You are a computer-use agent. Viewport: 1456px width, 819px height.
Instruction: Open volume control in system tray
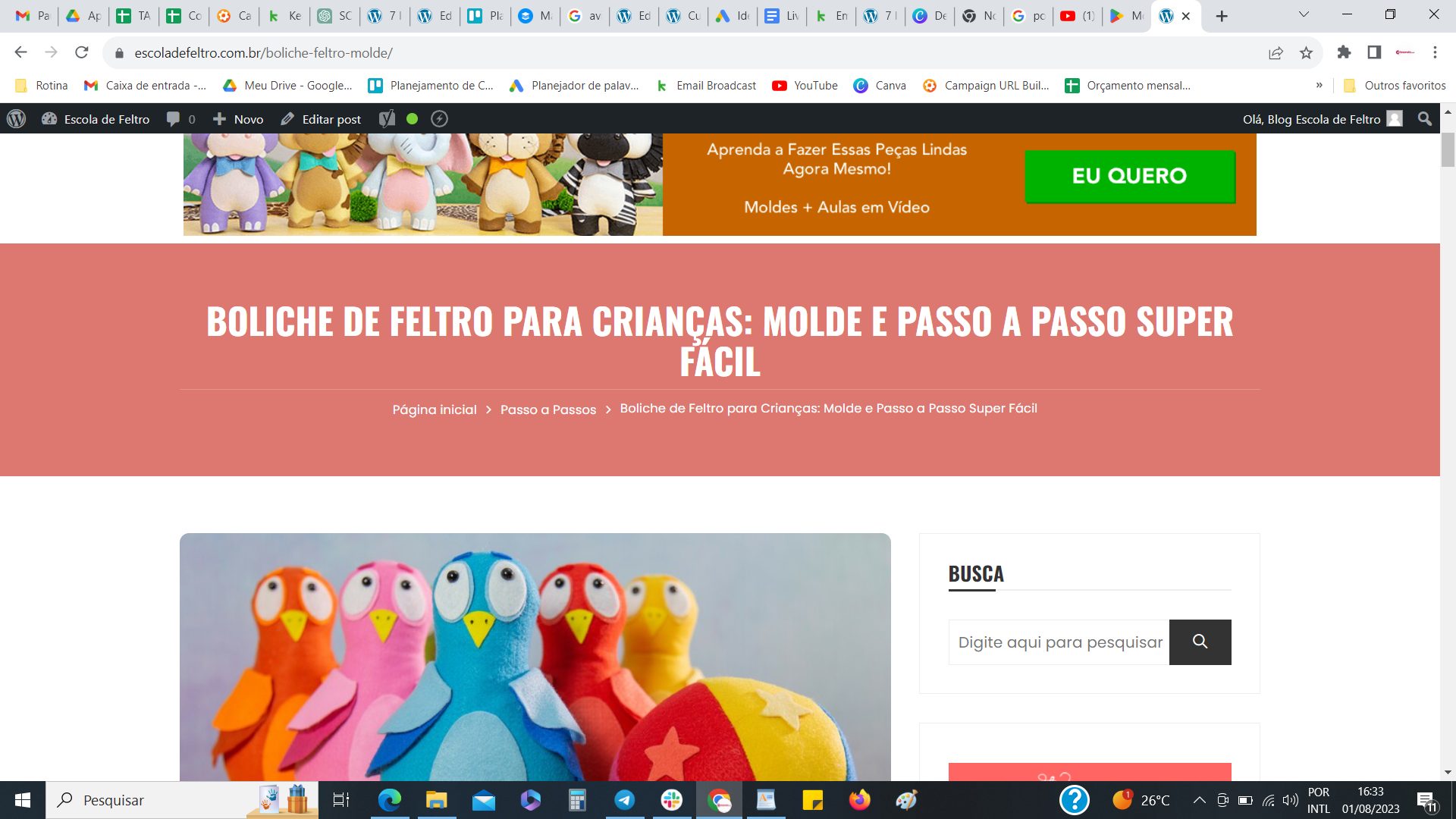(1290, 800)
